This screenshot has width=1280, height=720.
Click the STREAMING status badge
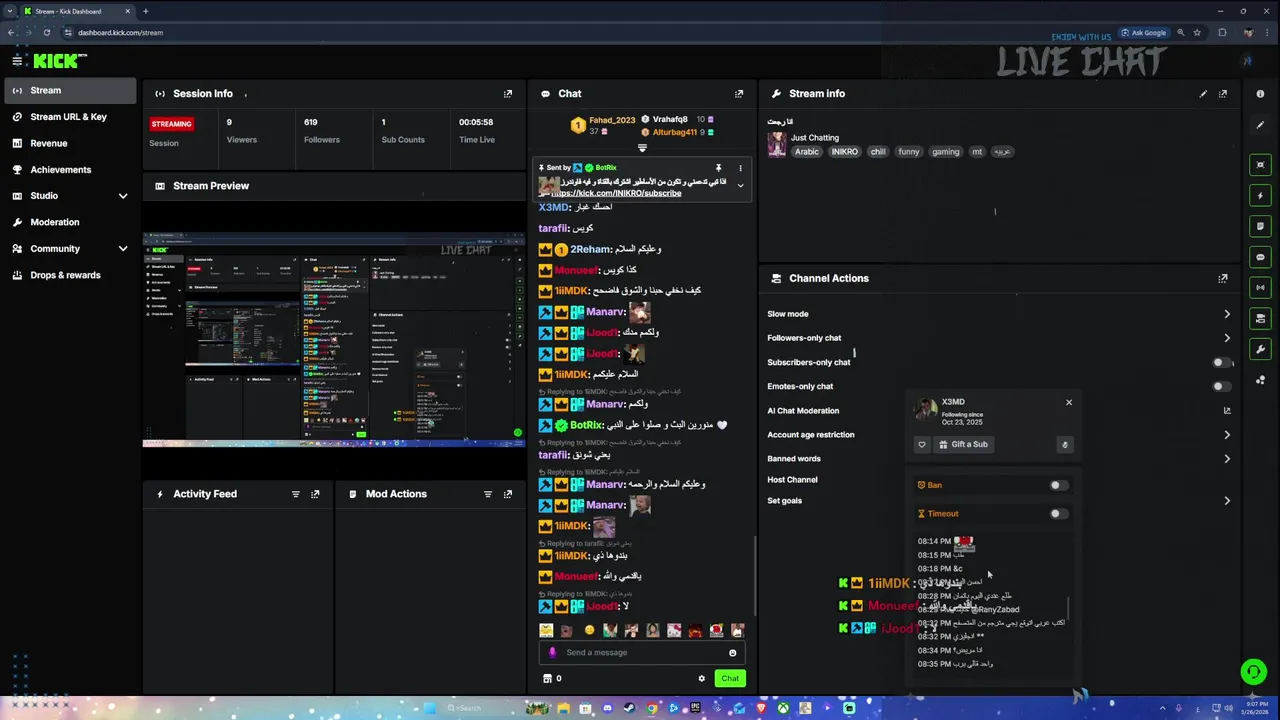[171, 124]
